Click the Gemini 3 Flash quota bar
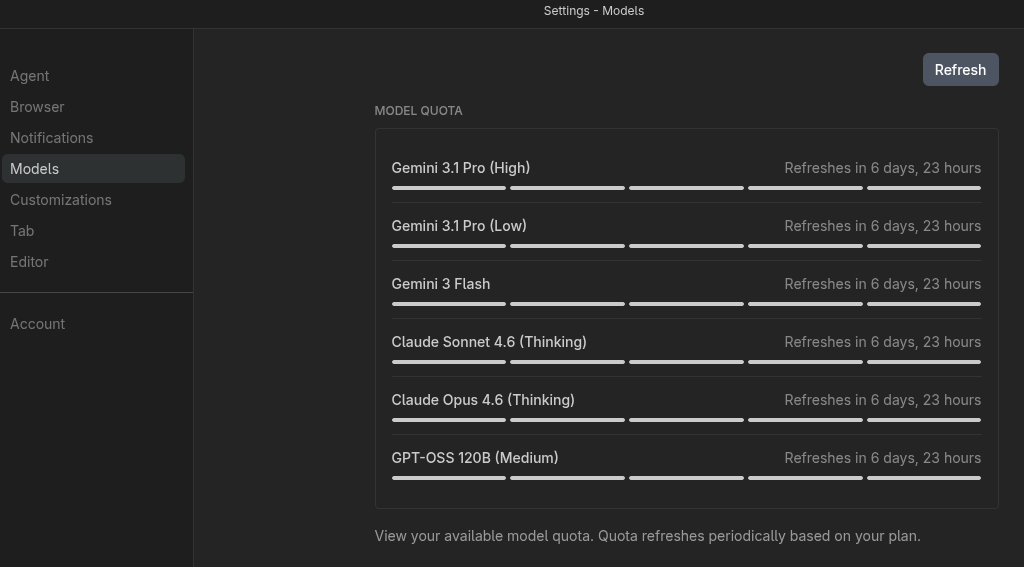Image resolution: width=1024 pixels, height=567 pixels. 686,304
